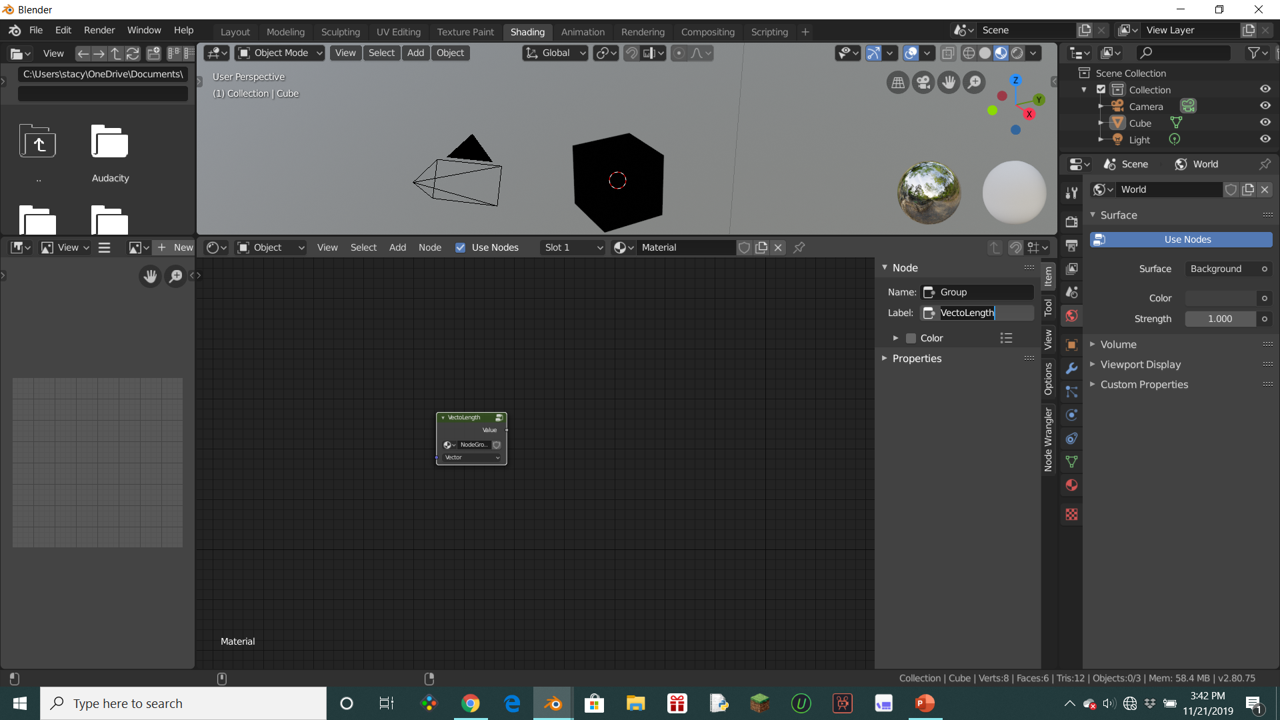
Task: Switch to the Modeling workspace tab
Action: point(285,32)
